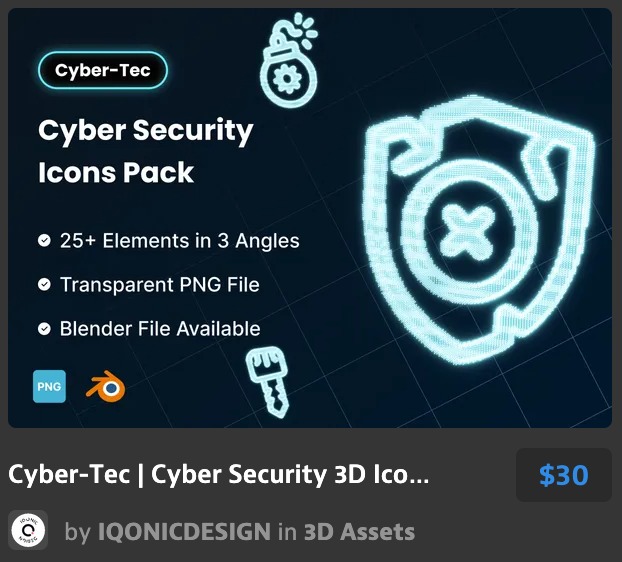Click checkmark beside Blender File Available
622x562 pixels.
(x=44, y=328)
